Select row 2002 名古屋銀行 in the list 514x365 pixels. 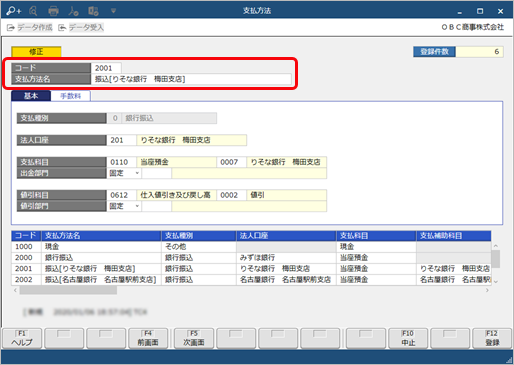pos(251,280)
